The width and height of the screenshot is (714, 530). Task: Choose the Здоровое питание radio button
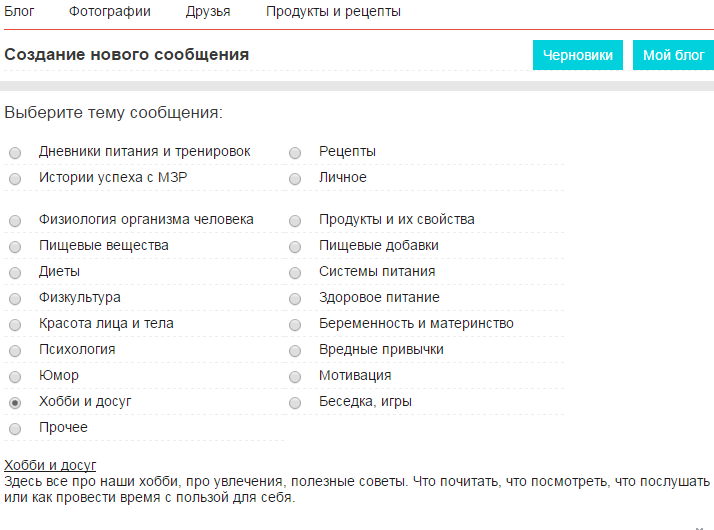(x=295, y=299)
